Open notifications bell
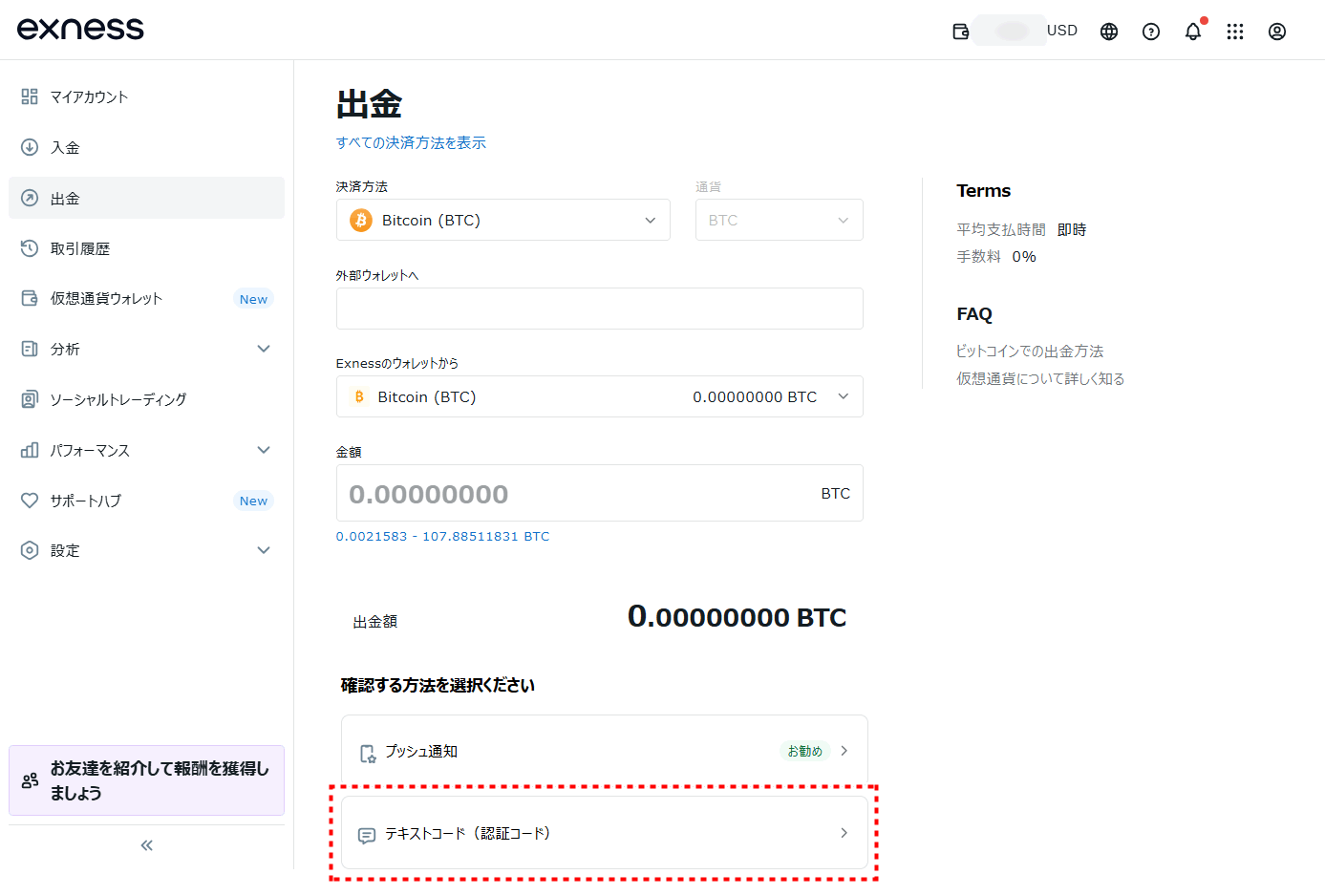Image resolution: width=1325 pixels, height=896 pixels. pos(1193,32)
